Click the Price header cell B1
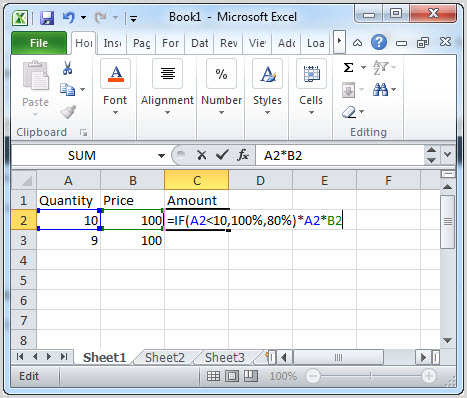Viewport: 467px width, 398px height. pyautogui.click(x=132, y=200)
